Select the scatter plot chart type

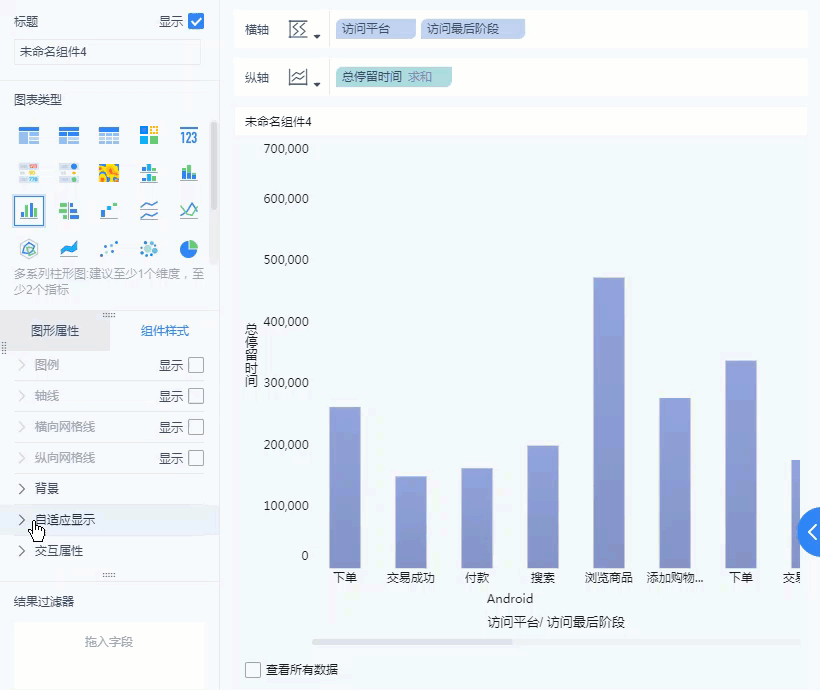point(109,249)
